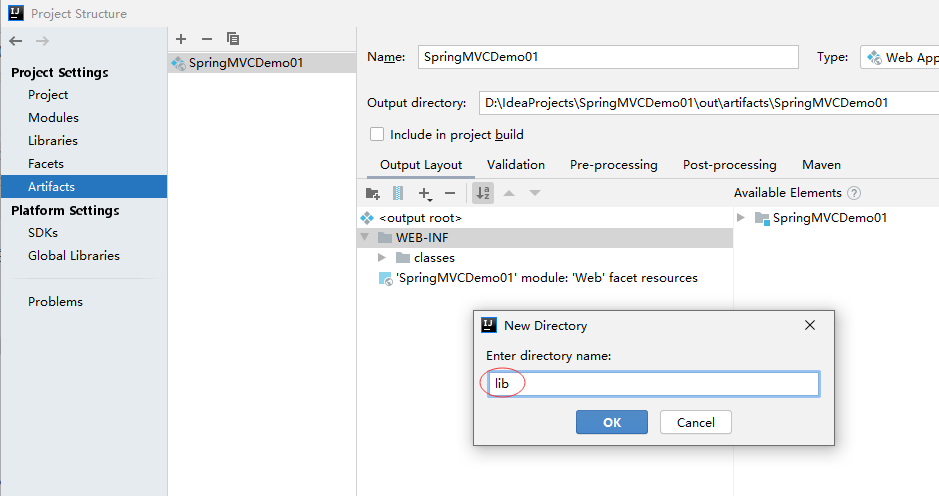The image size is (939, 496).
Task: Click the Create Archive toolbar icon
Action: (398, 193)
